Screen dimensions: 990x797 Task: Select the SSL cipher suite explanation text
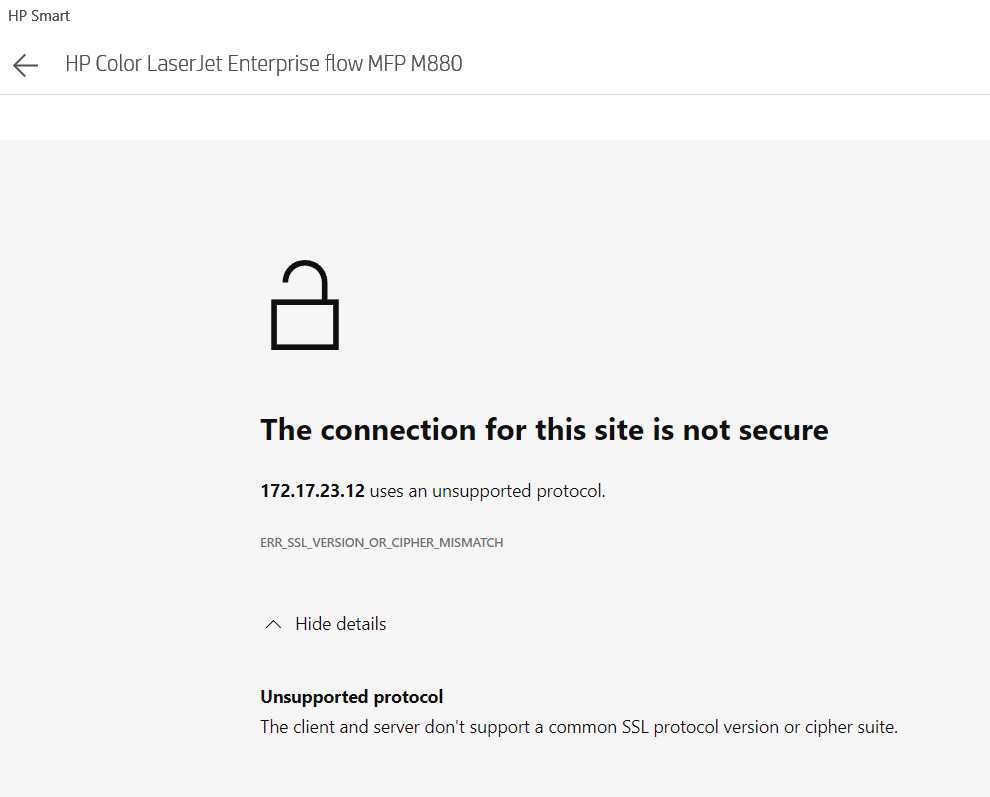(578, 727)
